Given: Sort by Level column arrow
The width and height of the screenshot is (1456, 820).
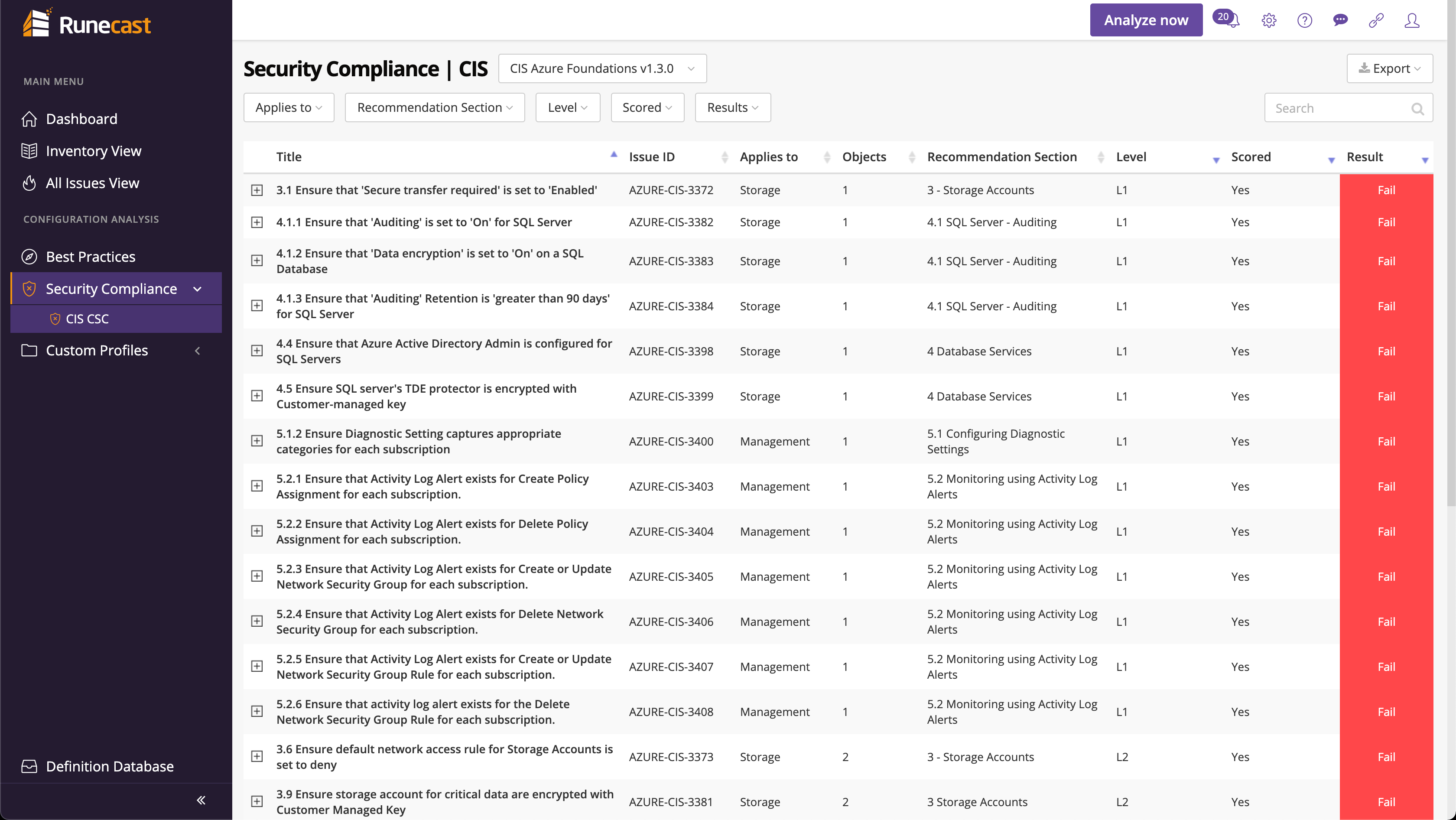Looking at the screenshot, I should click(1216, 160).
